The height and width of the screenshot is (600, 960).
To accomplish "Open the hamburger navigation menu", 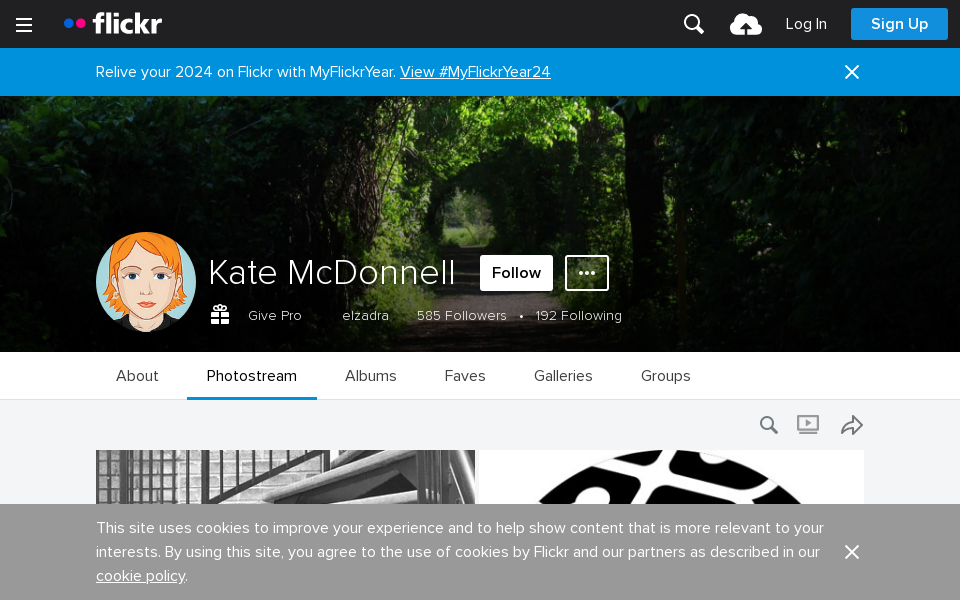I will coord(24,25).
